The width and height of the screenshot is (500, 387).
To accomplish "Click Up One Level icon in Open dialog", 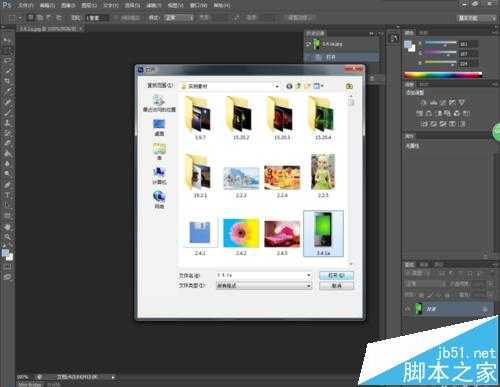I will click(x=298, y=86).
